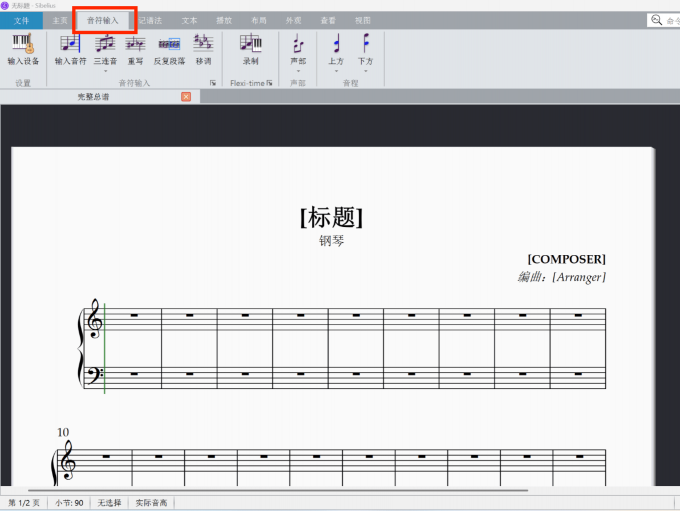The image size is (680, 511).
Task: Switch to the 外观 appearance tab
Action: pyautogui.click(x=294, y=20)
